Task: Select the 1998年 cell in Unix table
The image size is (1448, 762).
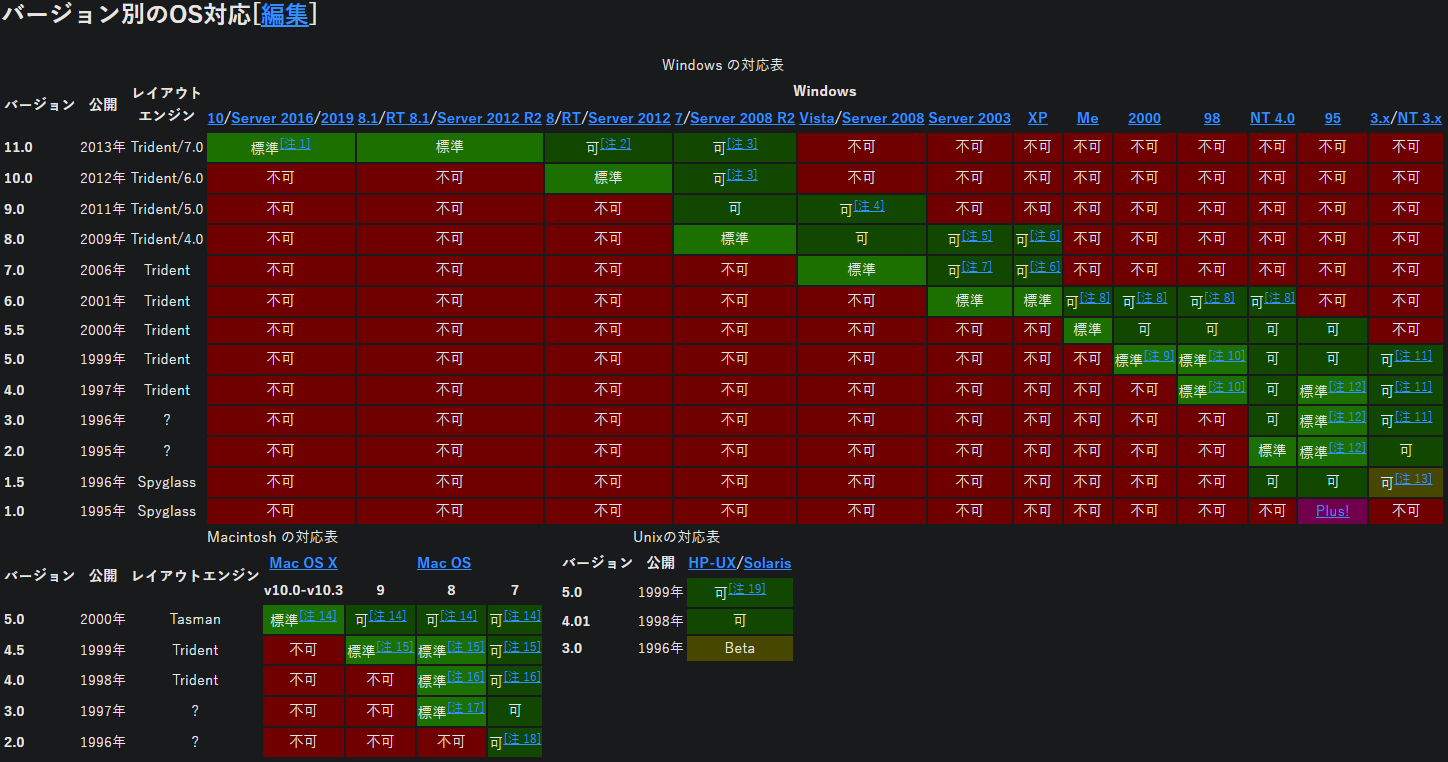Action: pyautogui.click(x=661, y=621)
